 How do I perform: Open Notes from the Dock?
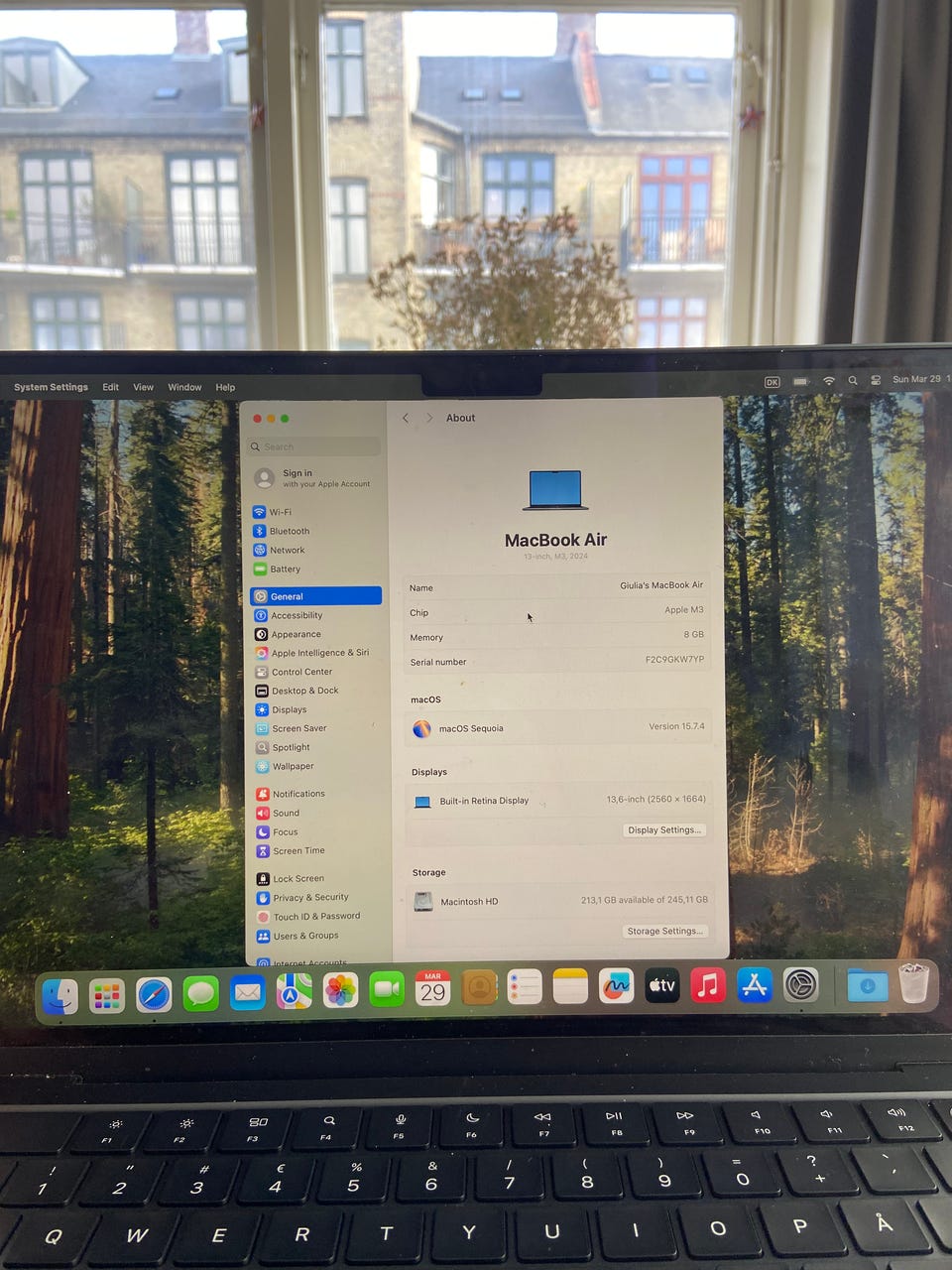pyautogui.click(x=570, y=986)
